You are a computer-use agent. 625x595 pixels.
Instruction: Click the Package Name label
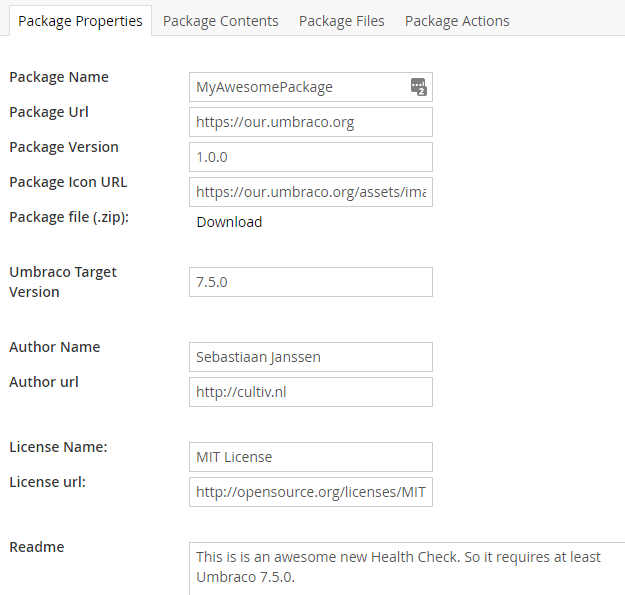pos(59,77)
